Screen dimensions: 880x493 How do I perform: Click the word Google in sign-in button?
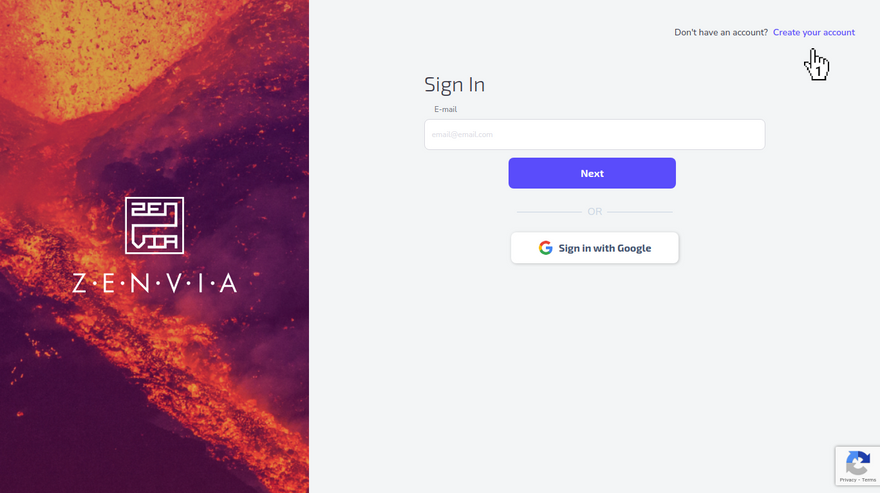point(634,248)
